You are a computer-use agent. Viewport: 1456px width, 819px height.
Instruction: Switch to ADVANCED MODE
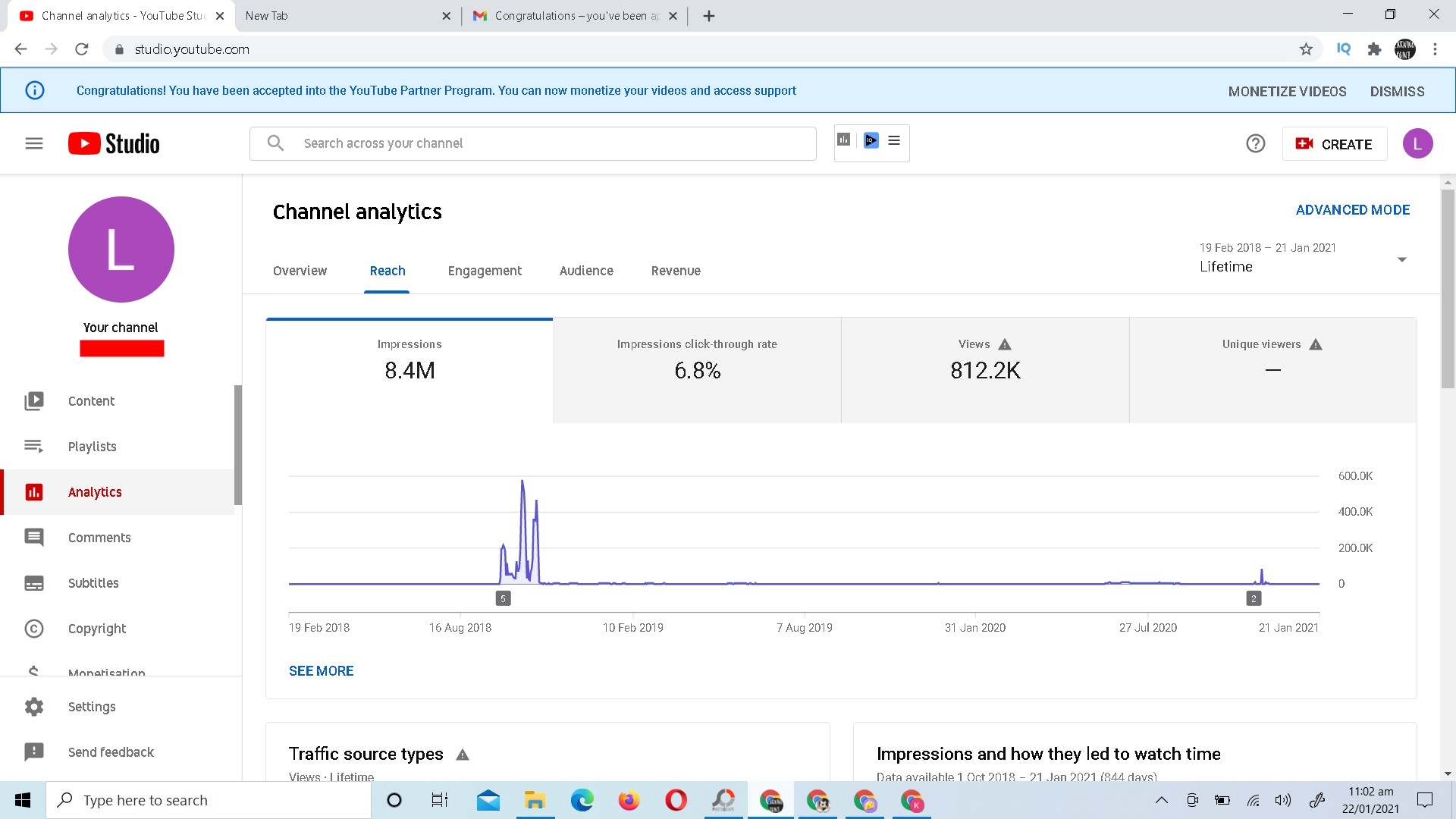(1352, 210)
